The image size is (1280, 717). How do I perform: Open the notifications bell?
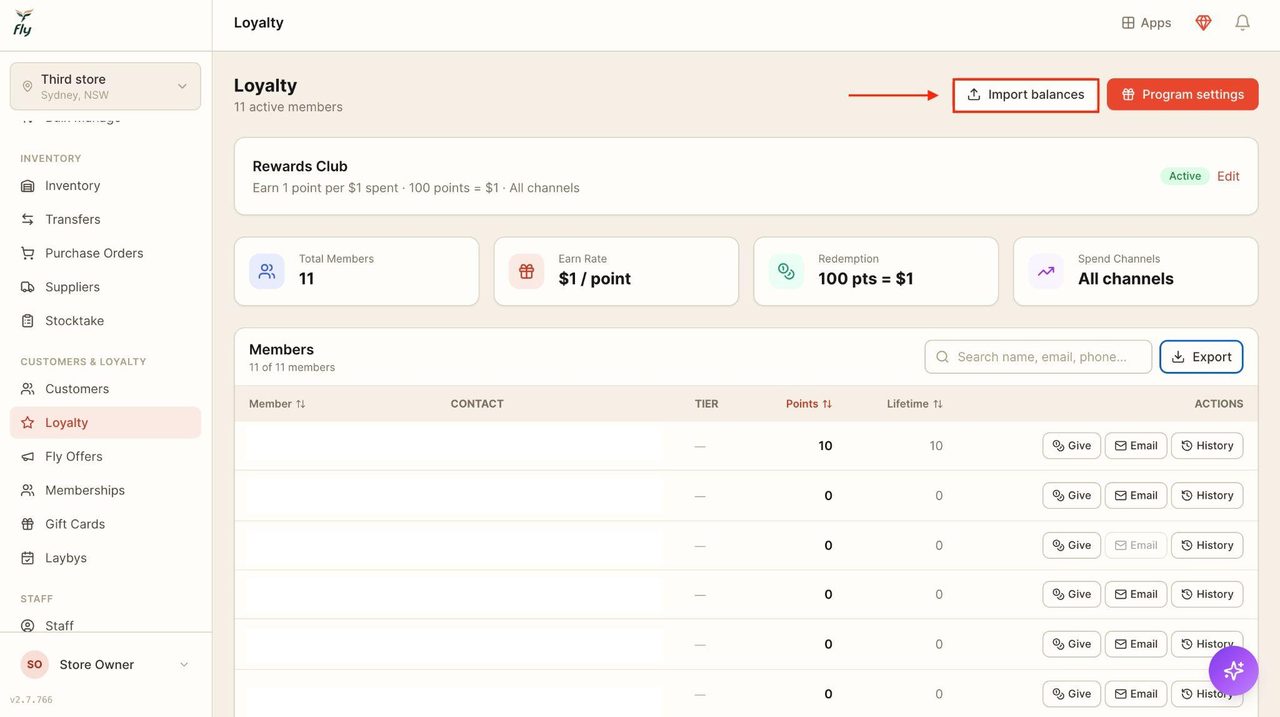pos(1242,23)
